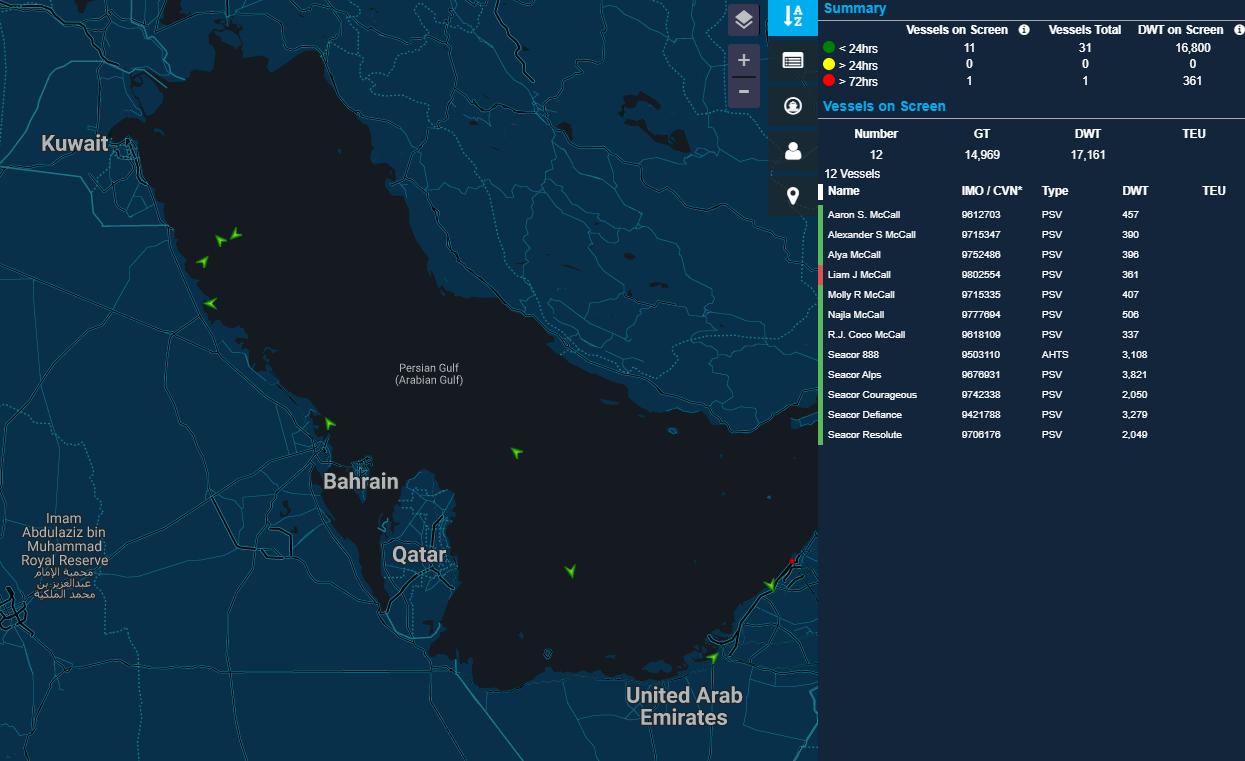
Task: Open the map layers selector icon
Action: coord(743,17)
